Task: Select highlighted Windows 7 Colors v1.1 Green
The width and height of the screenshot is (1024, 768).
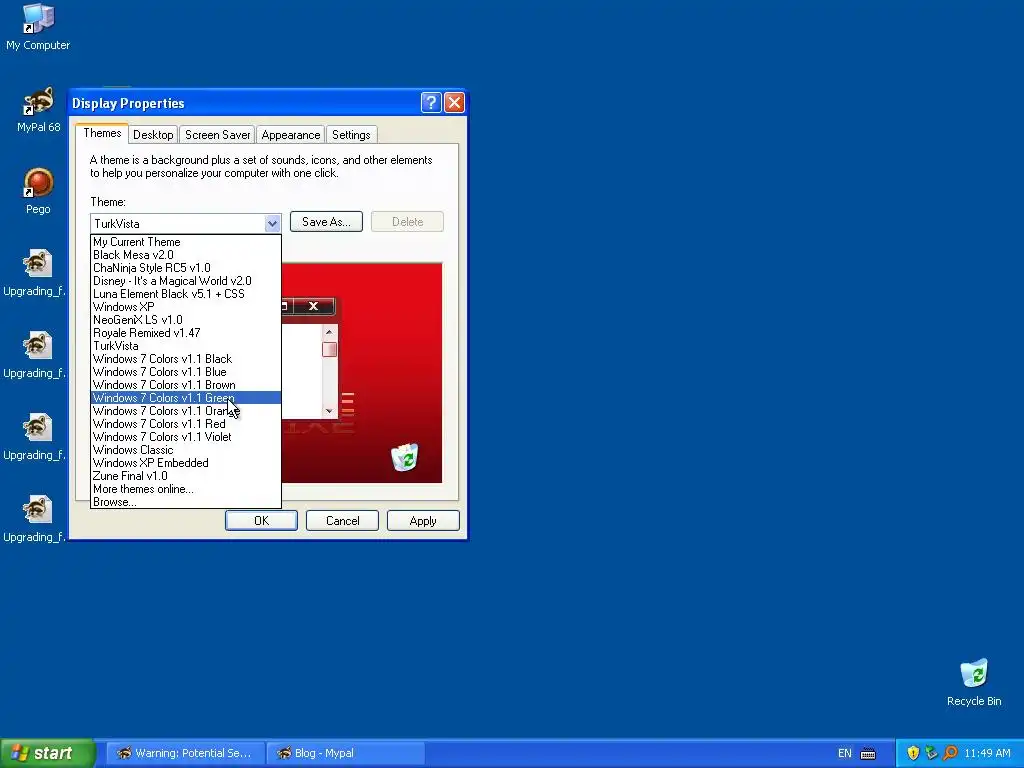Action: point(185,398)
